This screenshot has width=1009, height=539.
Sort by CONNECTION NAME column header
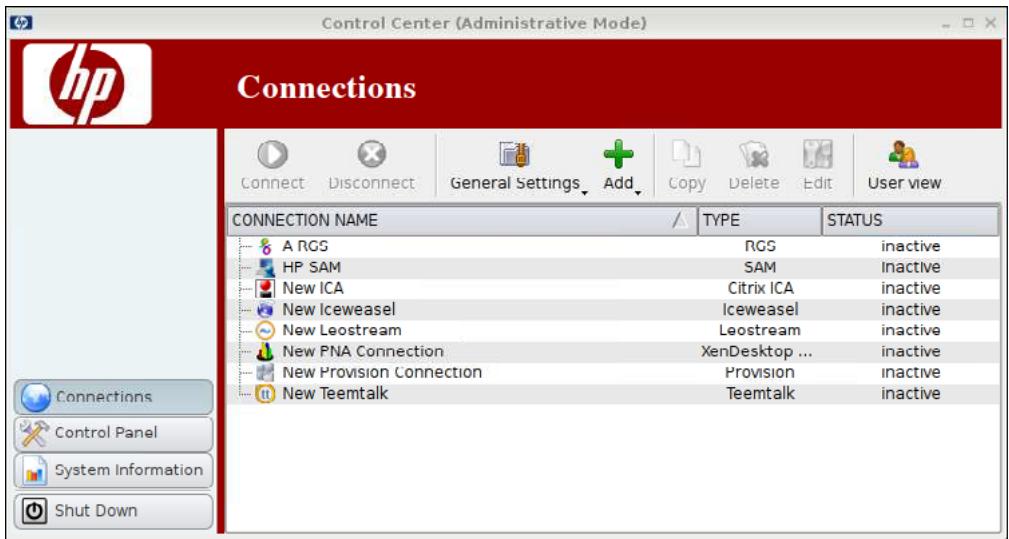[462, 221]
